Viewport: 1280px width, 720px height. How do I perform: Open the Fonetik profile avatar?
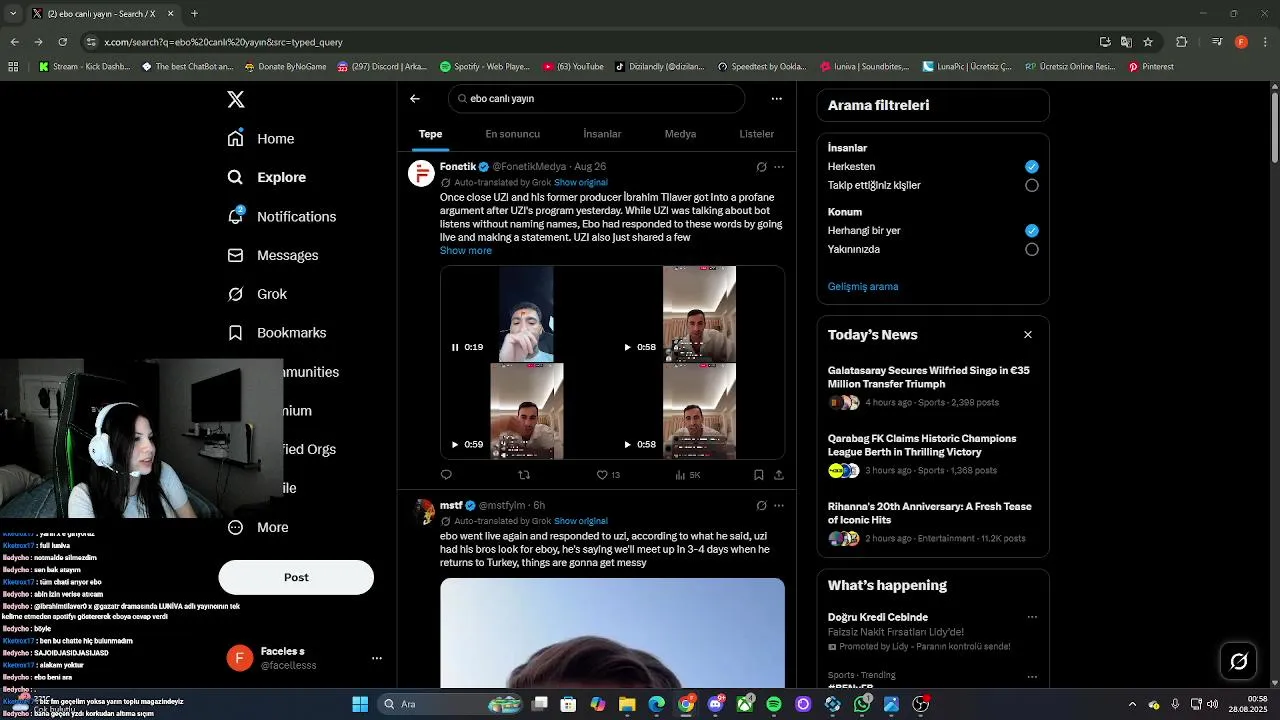point(421,173)
